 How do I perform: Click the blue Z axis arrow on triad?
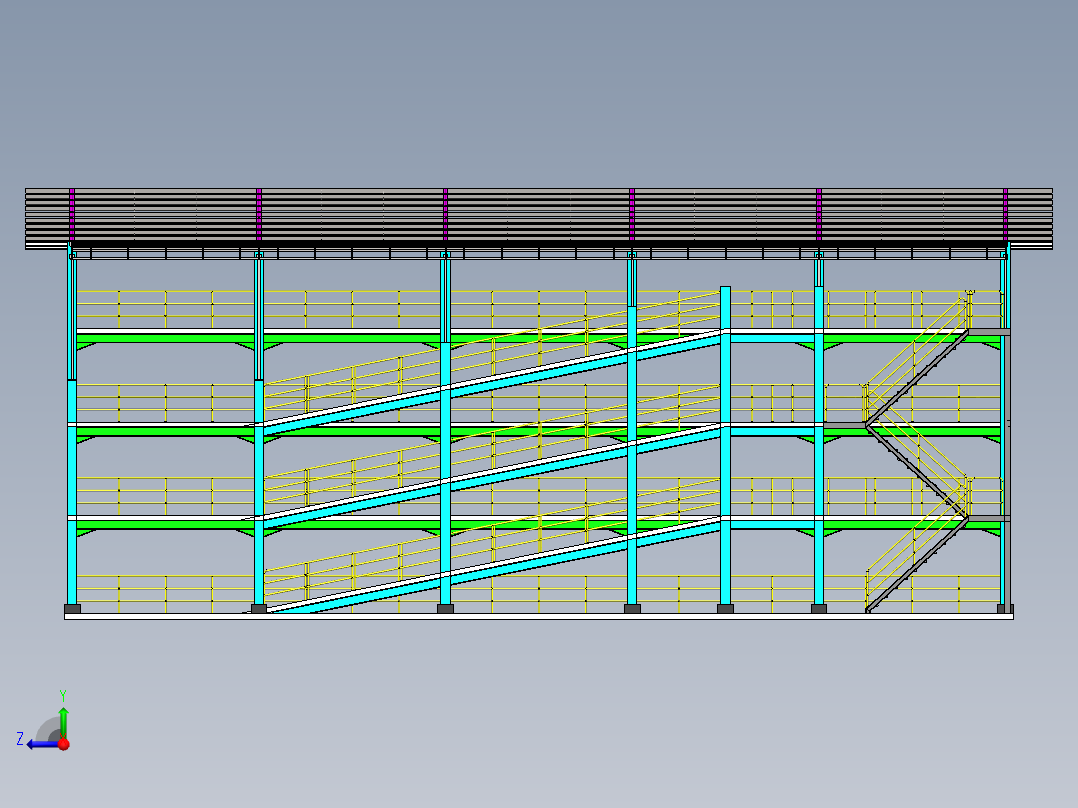coord(43,745)
